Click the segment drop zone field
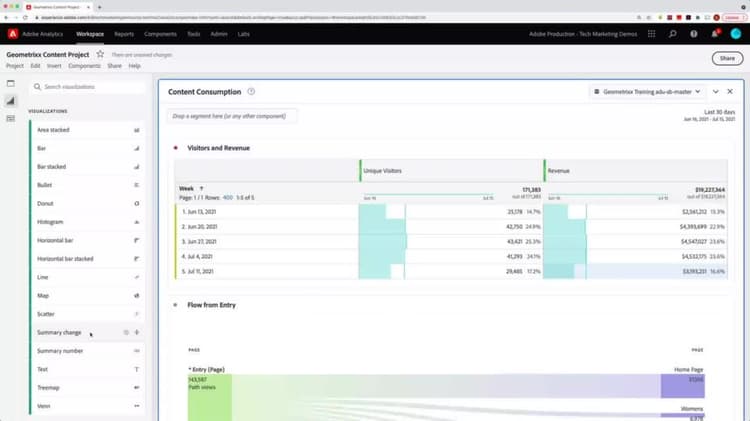750x421 pixels. click(232, 116)
